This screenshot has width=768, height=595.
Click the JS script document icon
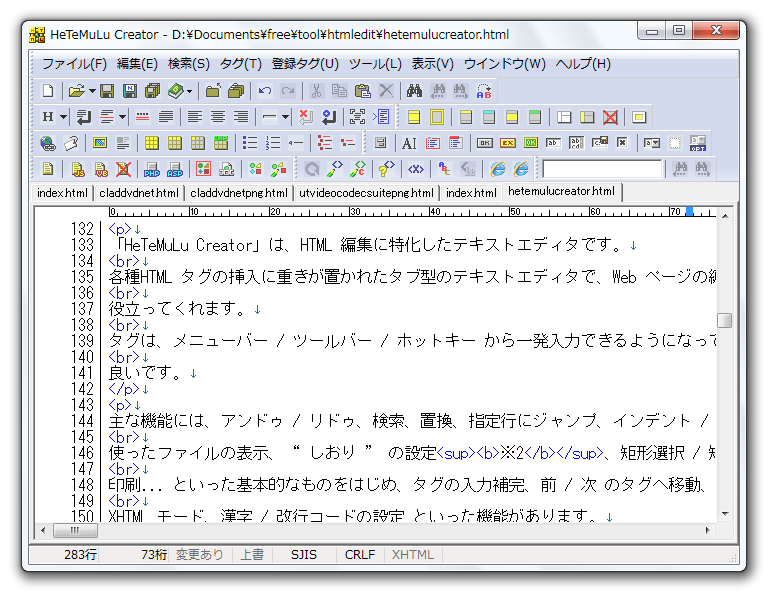pyautogui.click(x=77, y=169)
